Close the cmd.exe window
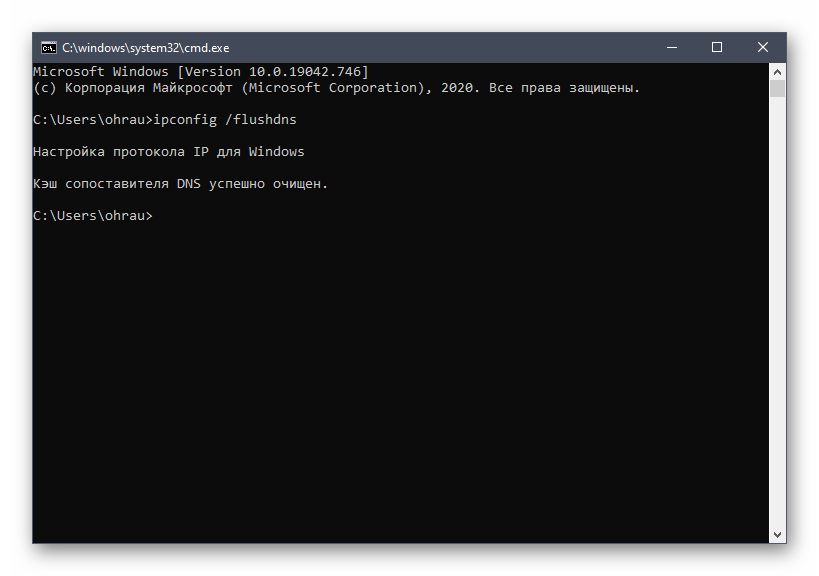This screenshot has width=819, height=576. (763, 47)
